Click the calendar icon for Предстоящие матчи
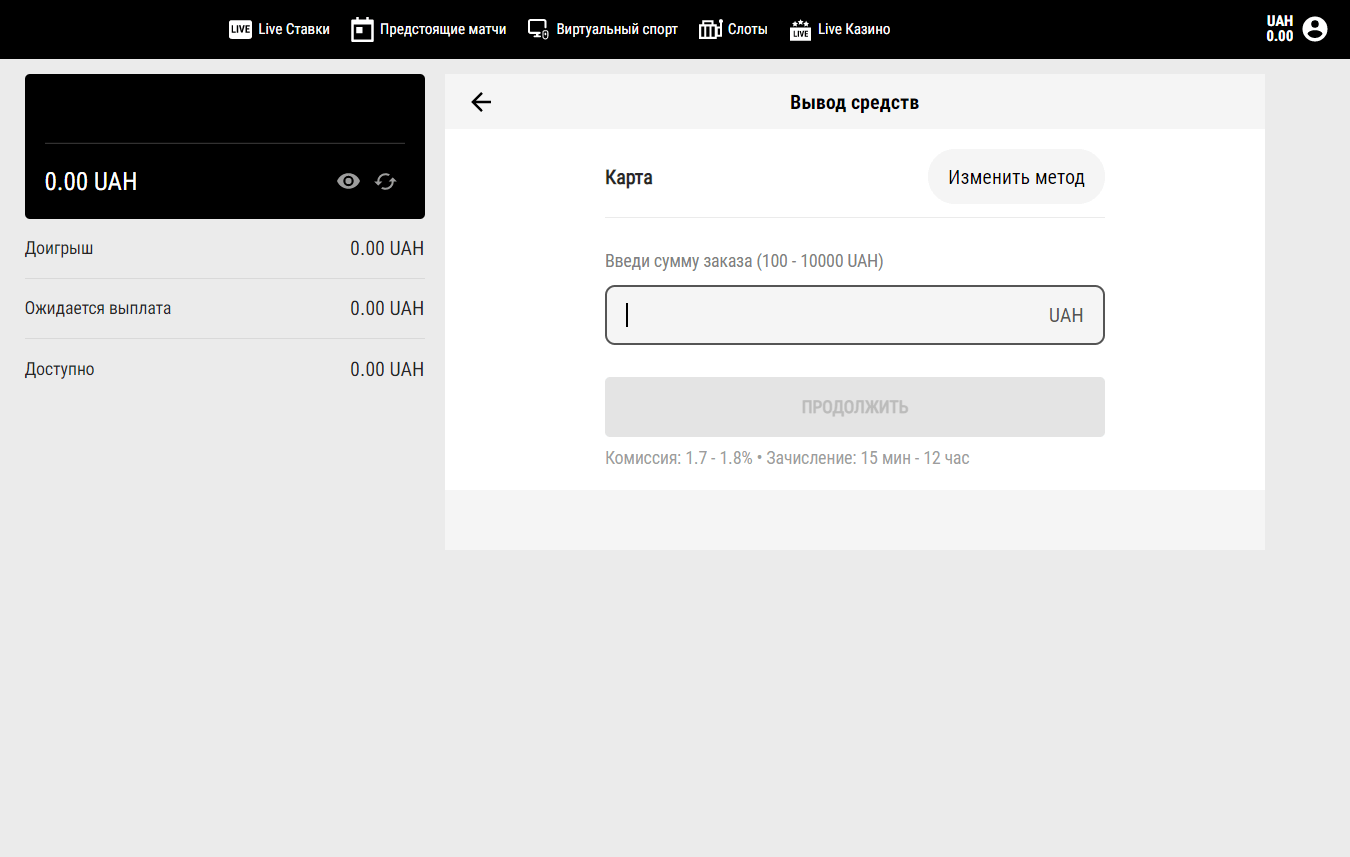Image resolution: width=1350 pixels, height=857 pixels. coord(362,30)
